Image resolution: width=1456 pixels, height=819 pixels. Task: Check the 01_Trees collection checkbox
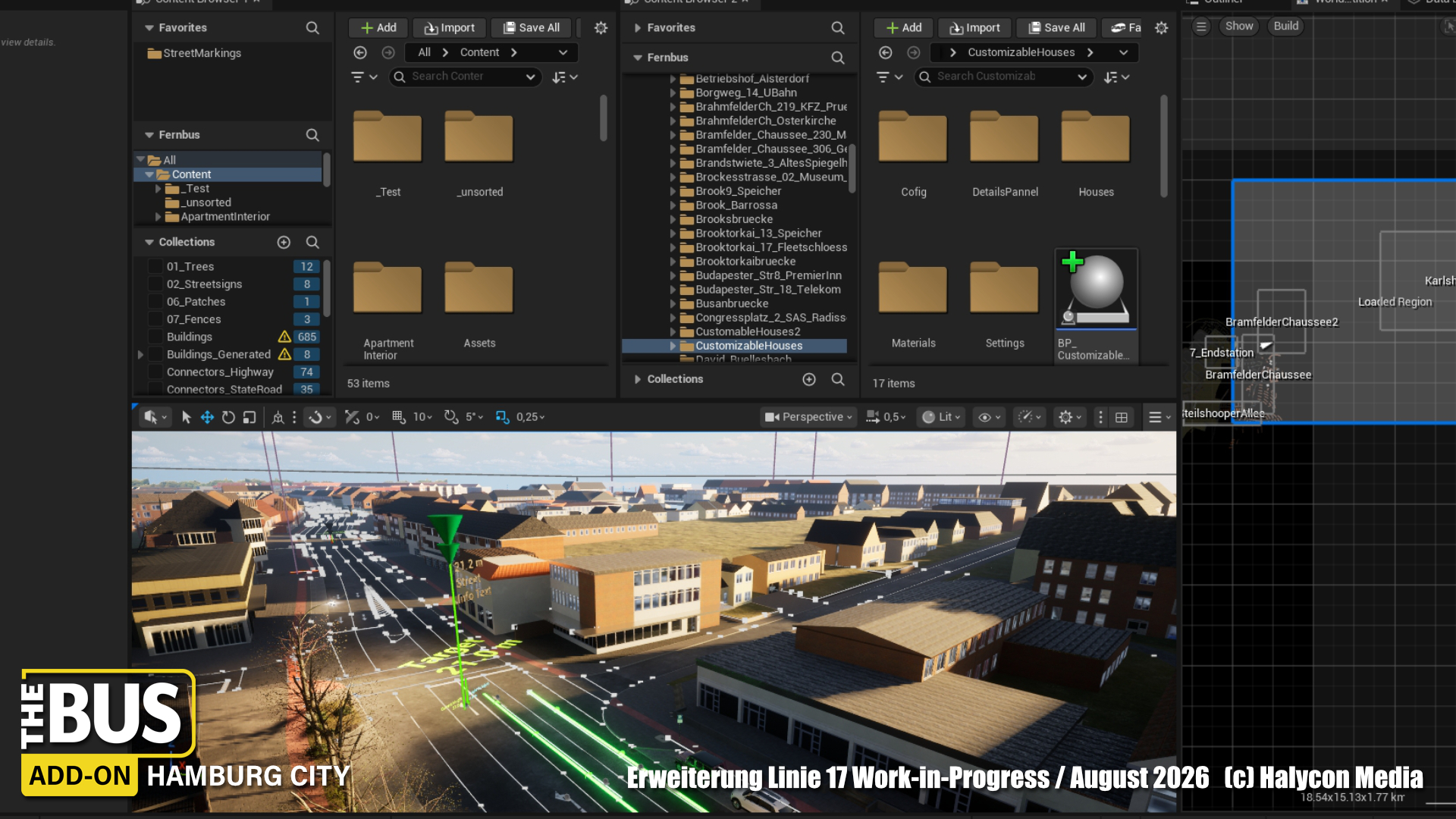(155, 266)
